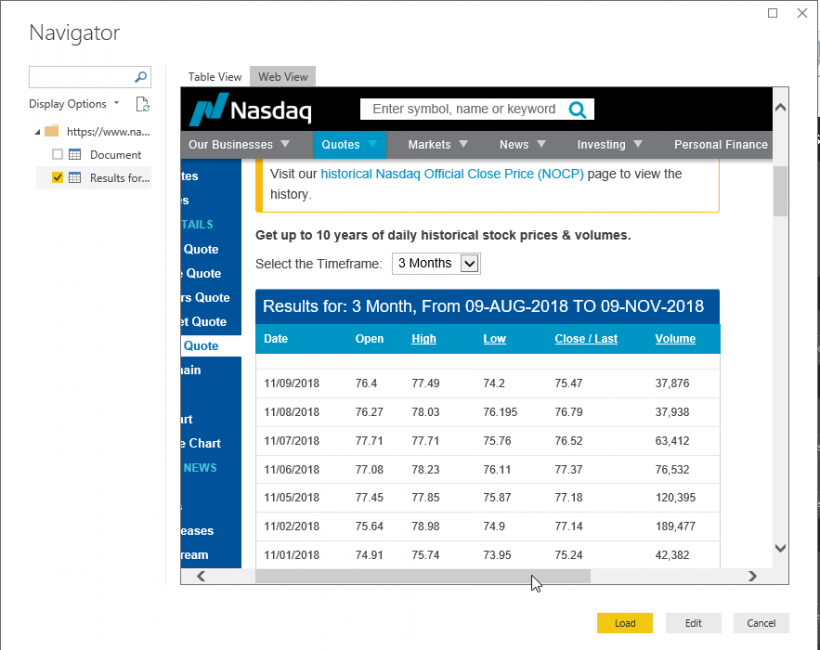820x650 pixels.
Task: Click horizontal scroll right arrow
Action: (752, 576)
